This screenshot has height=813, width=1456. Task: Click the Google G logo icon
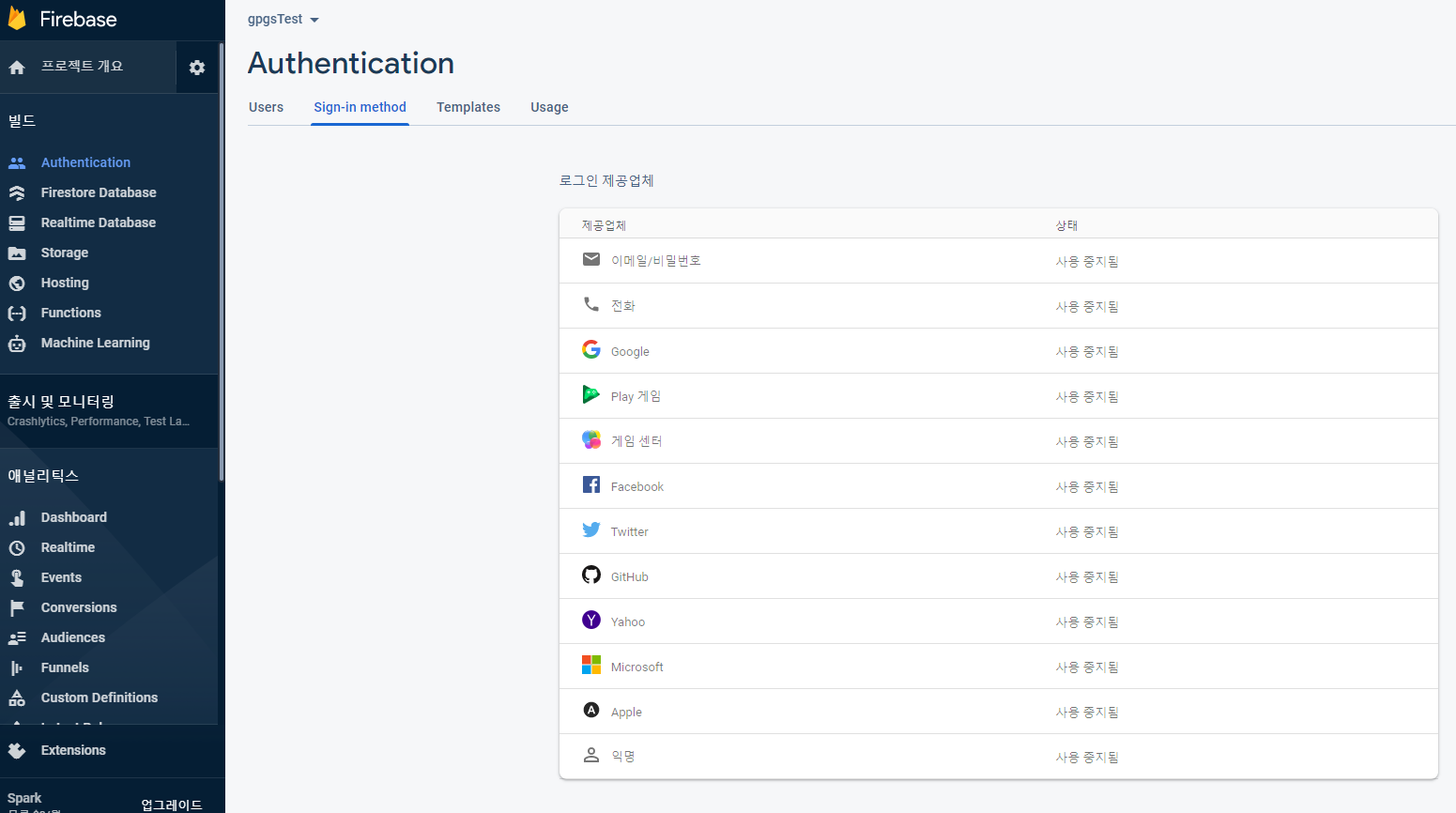pyautogui.click(x=591, y=349)
